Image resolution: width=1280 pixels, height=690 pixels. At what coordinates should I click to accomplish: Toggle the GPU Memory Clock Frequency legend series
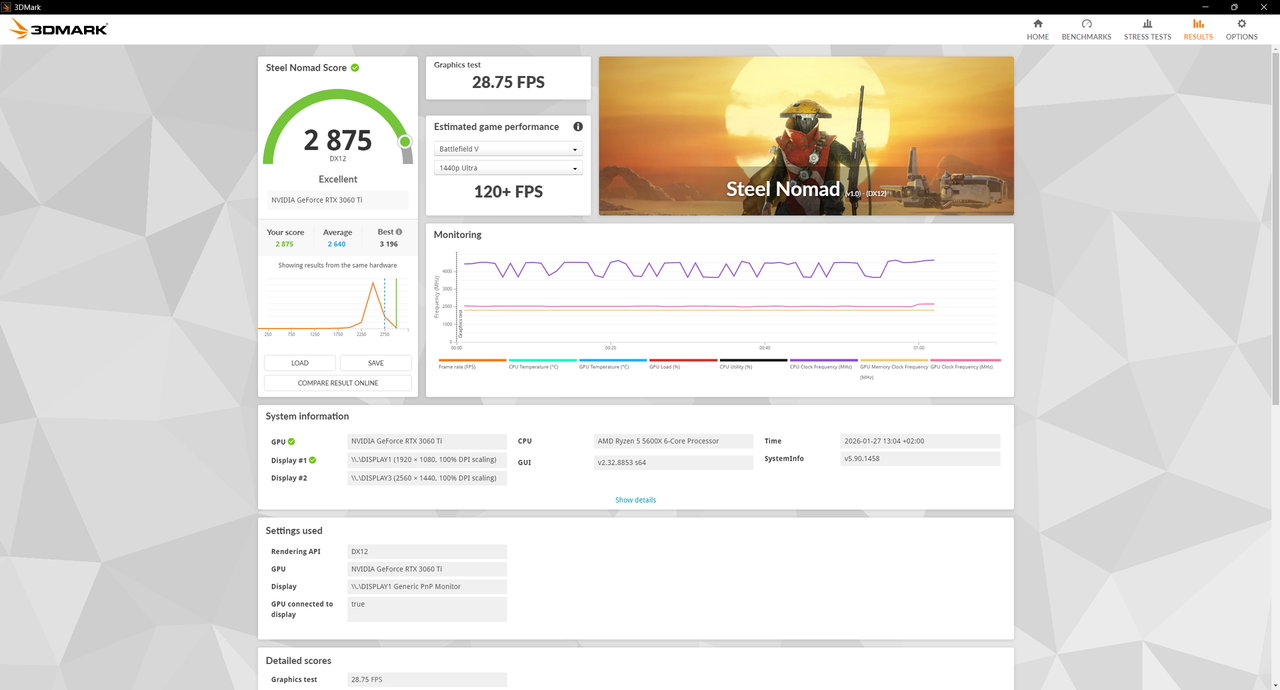click(x=894, y=368)
